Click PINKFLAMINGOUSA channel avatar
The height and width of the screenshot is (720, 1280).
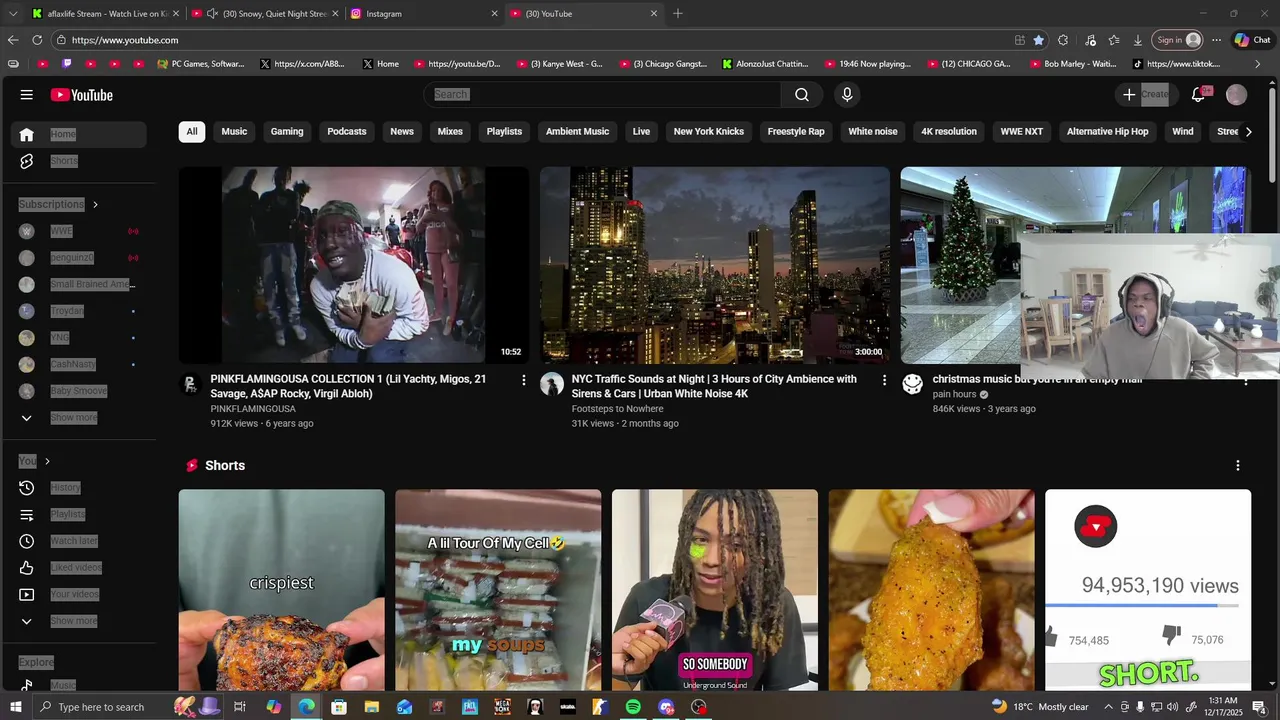coord(191,385)
